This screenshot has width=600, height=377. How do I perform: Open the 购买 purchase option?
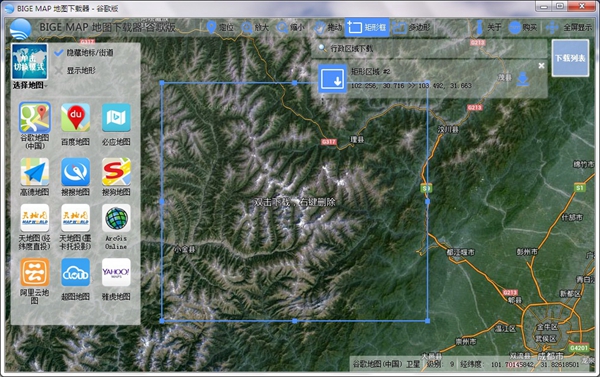(523, 27)
